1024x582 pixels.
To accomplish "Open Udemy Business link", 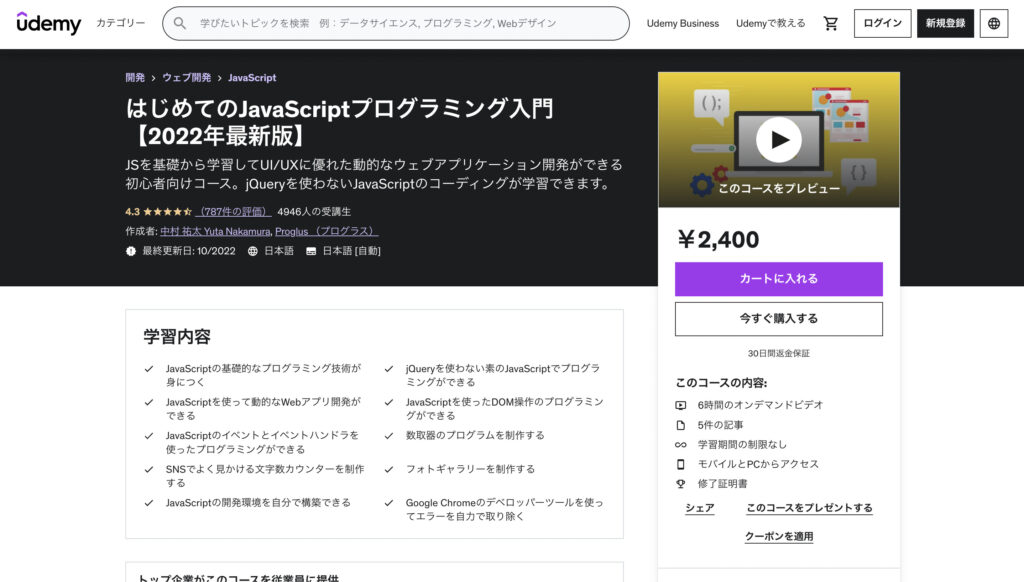I will 682,24.
